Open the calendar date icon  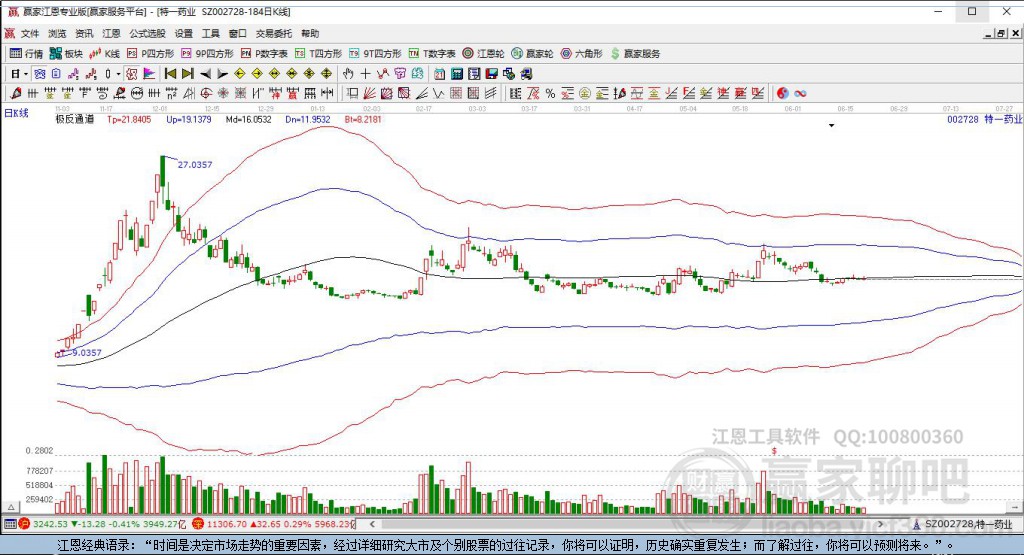(440, 74)
